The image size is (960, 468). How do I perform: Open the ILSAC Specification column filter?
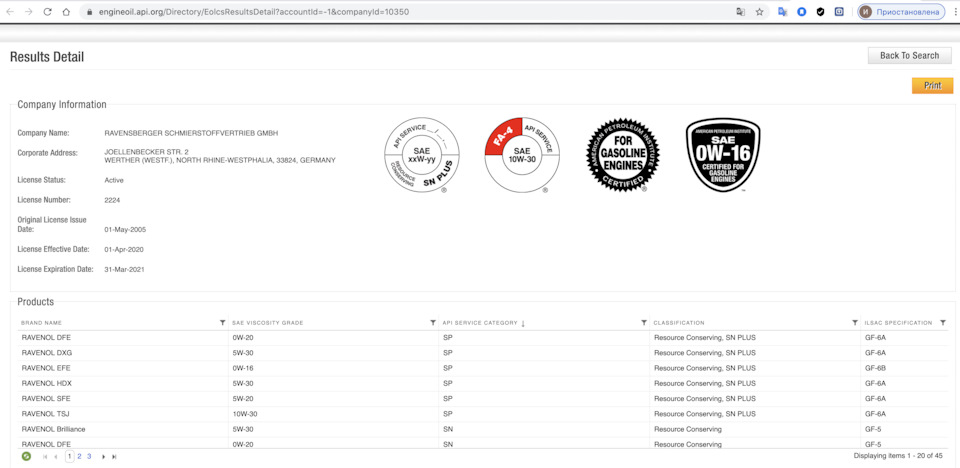pyautogui.click(x=943, y=322)
